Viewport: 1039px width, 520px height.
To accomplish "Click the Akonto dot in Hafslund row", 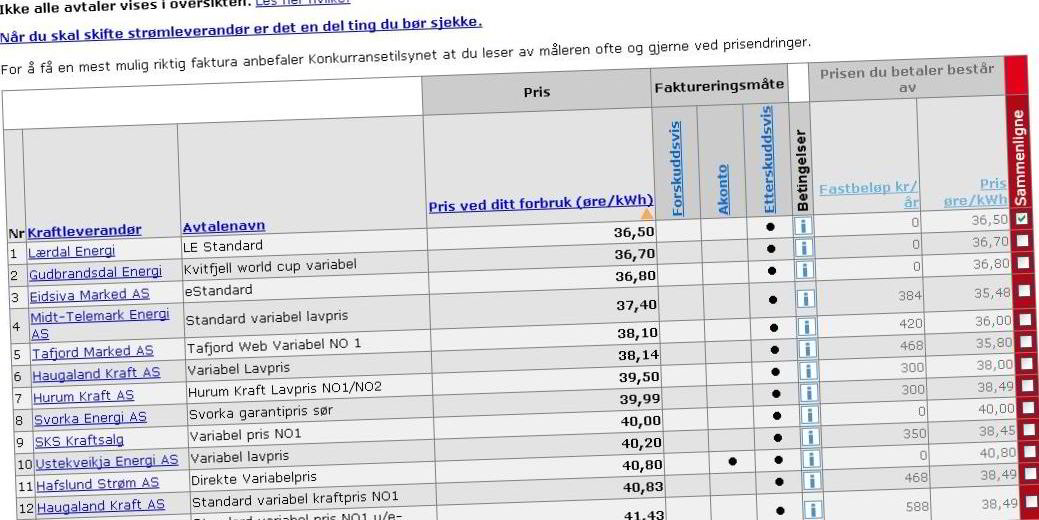I will tap(732, 461).
